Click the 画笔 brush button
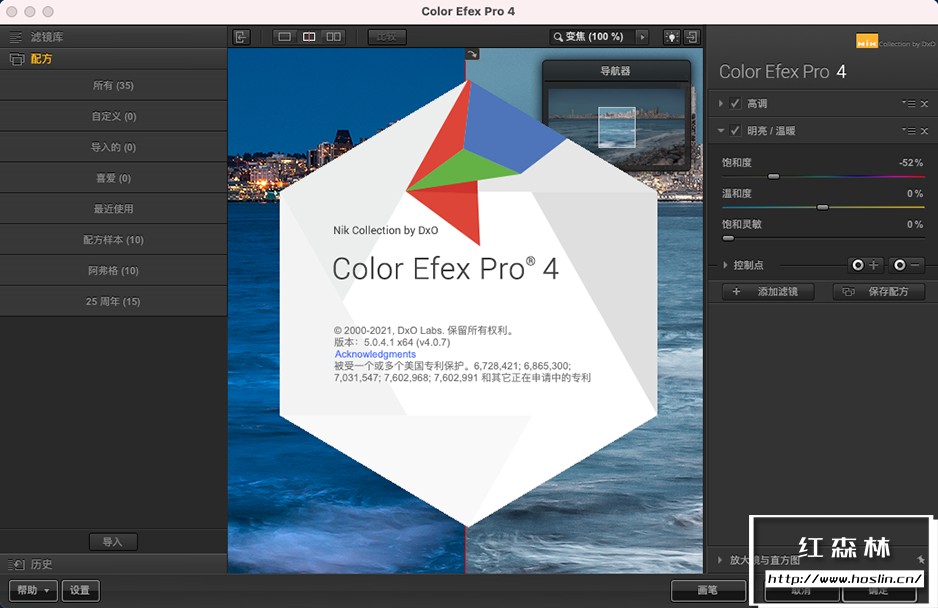The height and width of the screenshot is (608, 938). click(x=708, y=590)
